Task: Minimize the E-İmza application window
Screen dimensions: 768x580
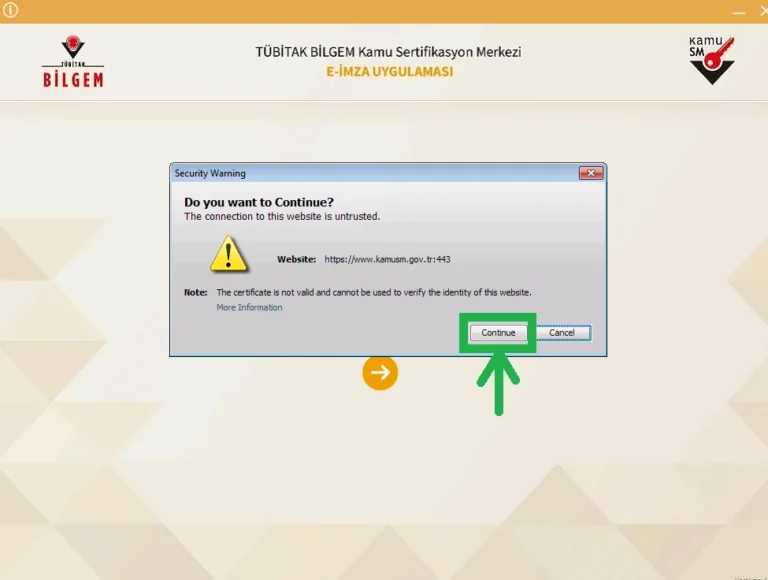Action: click(x=739, y=13)
